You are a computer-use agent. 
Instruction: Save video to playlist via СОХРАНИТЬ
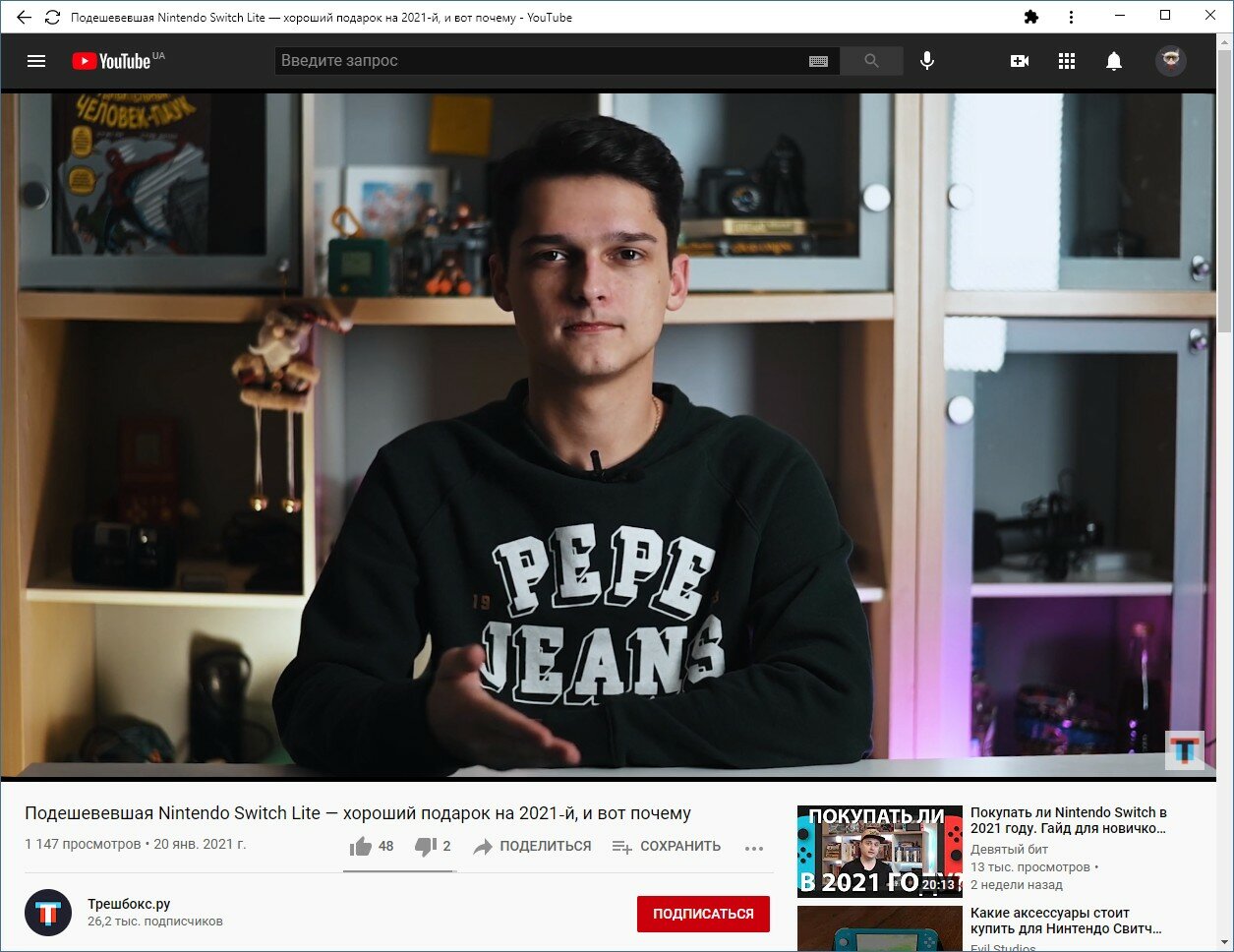tap(666, 846)
